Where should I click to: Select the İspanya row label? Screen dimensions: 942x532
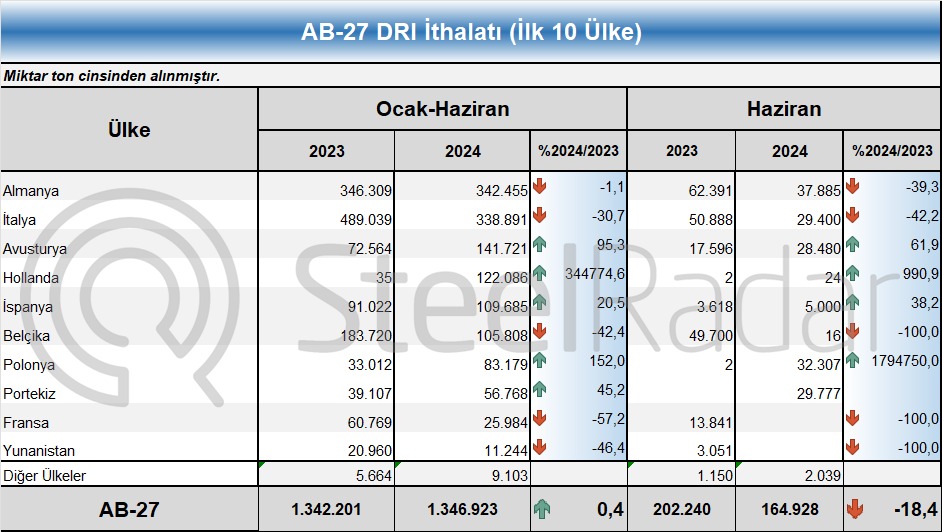[x=27, y=307]
